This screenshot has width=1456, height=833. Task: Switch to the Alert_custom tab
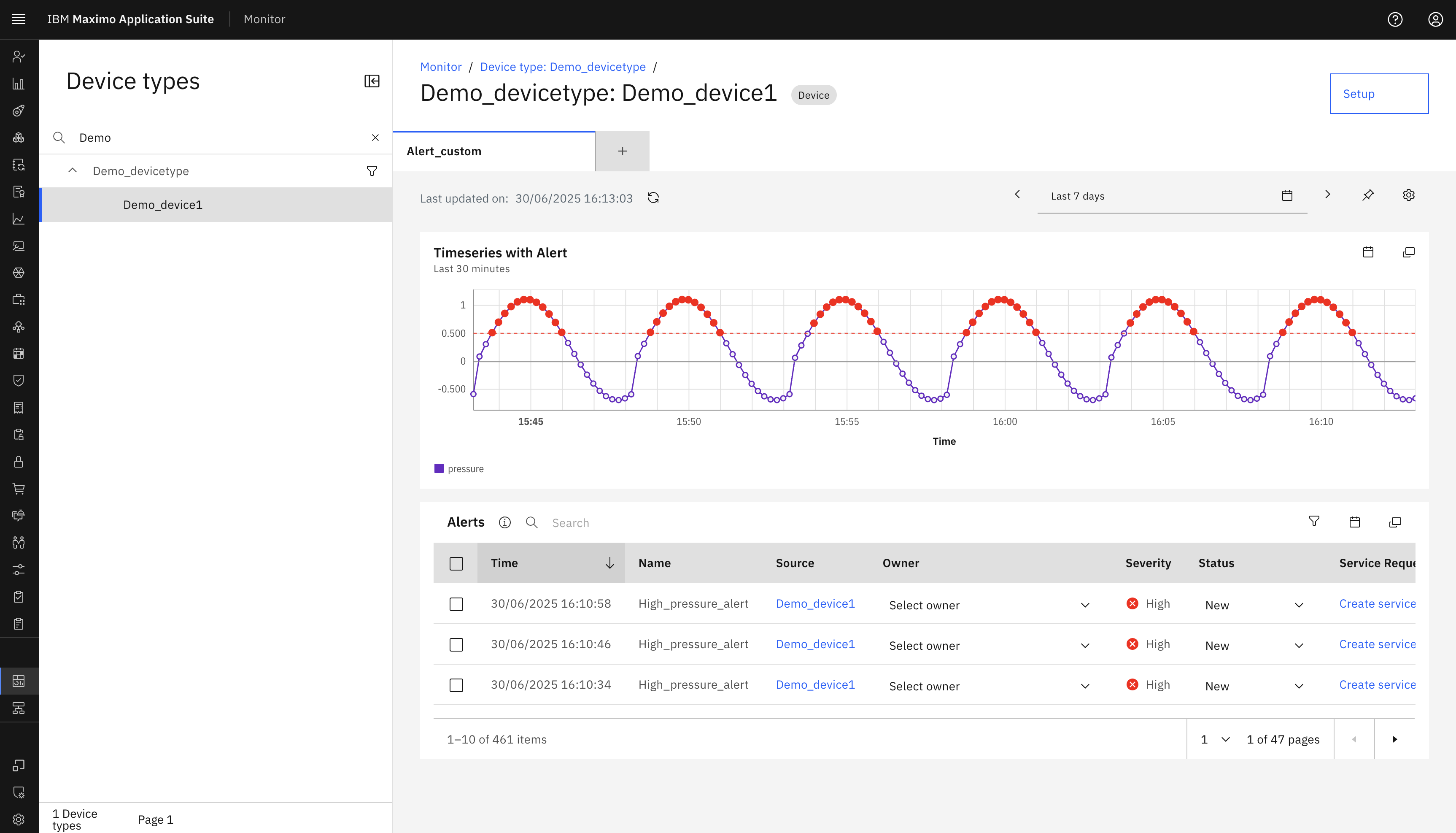[494, 151]
